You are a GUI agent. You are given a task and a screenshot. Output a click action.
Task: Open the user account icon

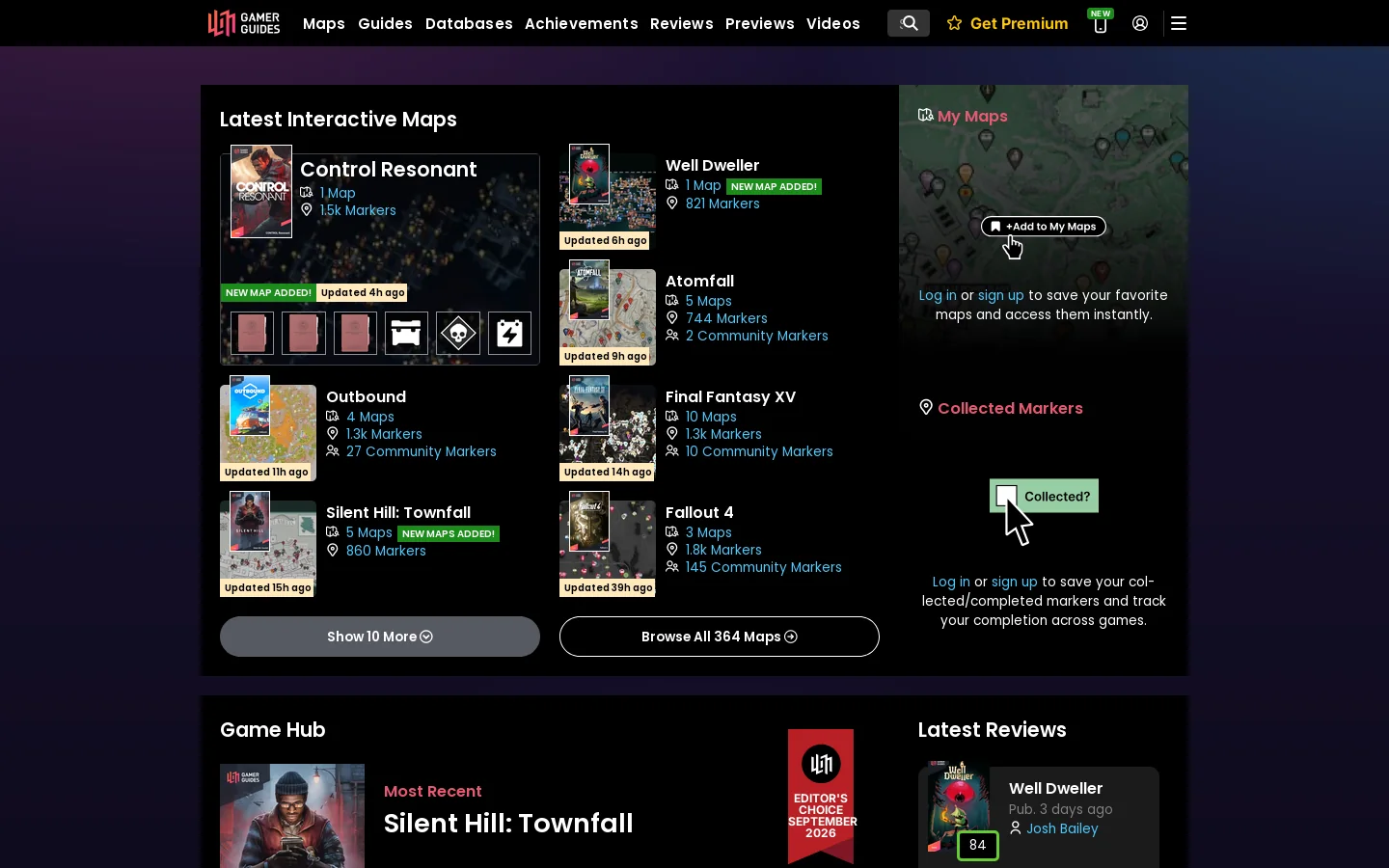tap(1140, 23)
